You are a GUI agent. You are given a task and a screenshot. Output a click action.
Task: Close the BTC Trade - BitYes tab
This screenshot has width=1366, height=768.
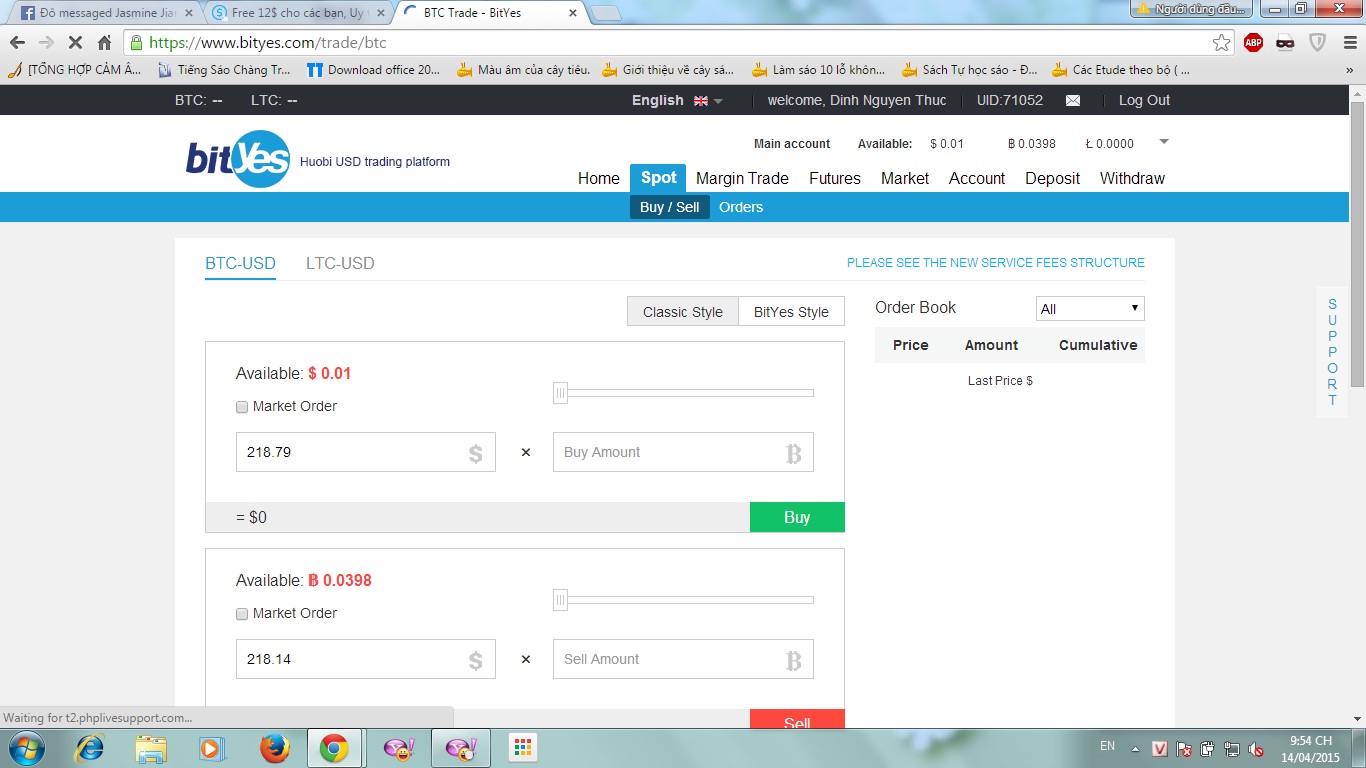click(573, 13)
